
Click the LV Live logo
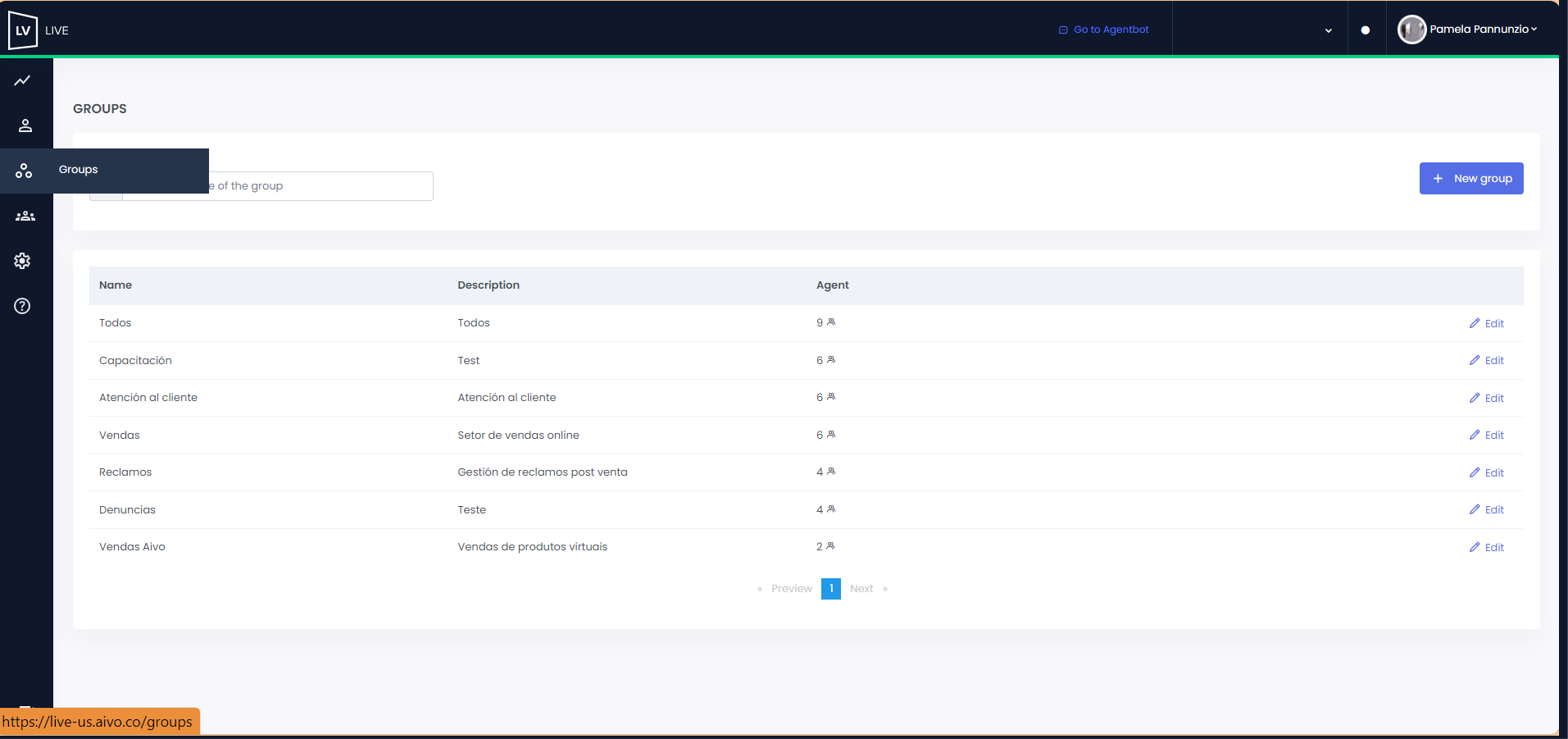click(x=23, y=30)
